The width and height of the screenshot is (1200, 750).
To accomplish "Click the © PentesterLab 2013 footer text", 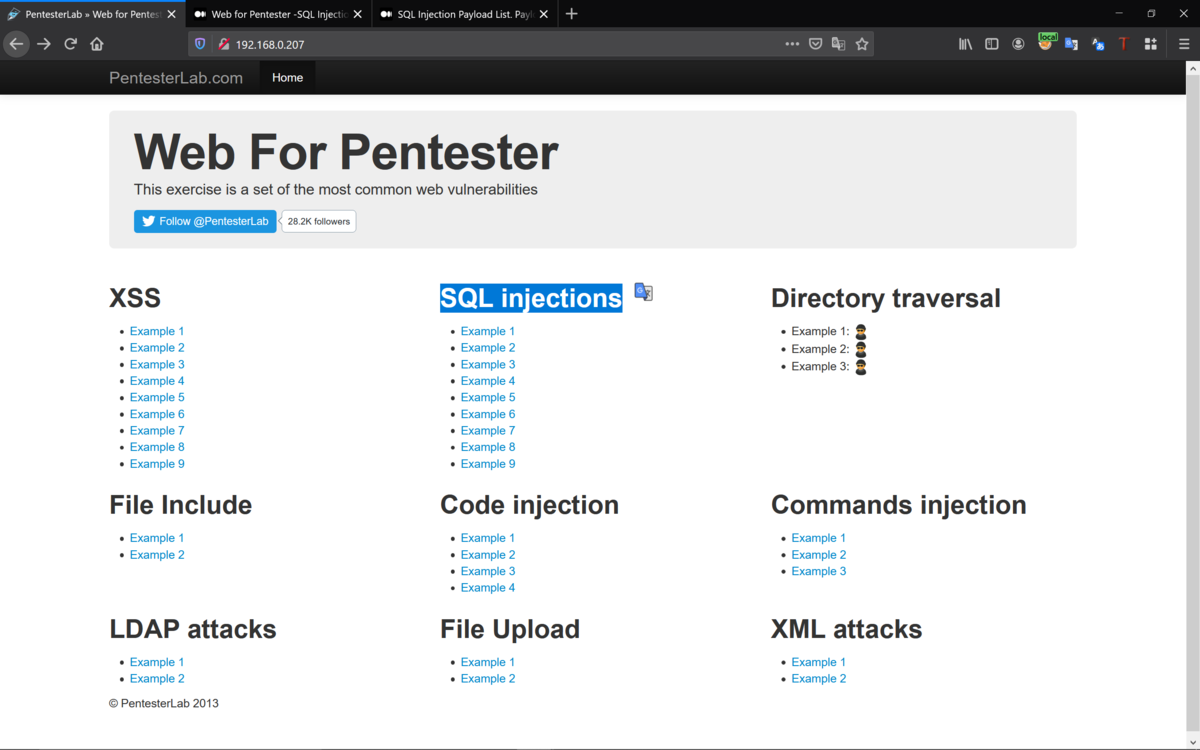I will (x=164, y=703).
